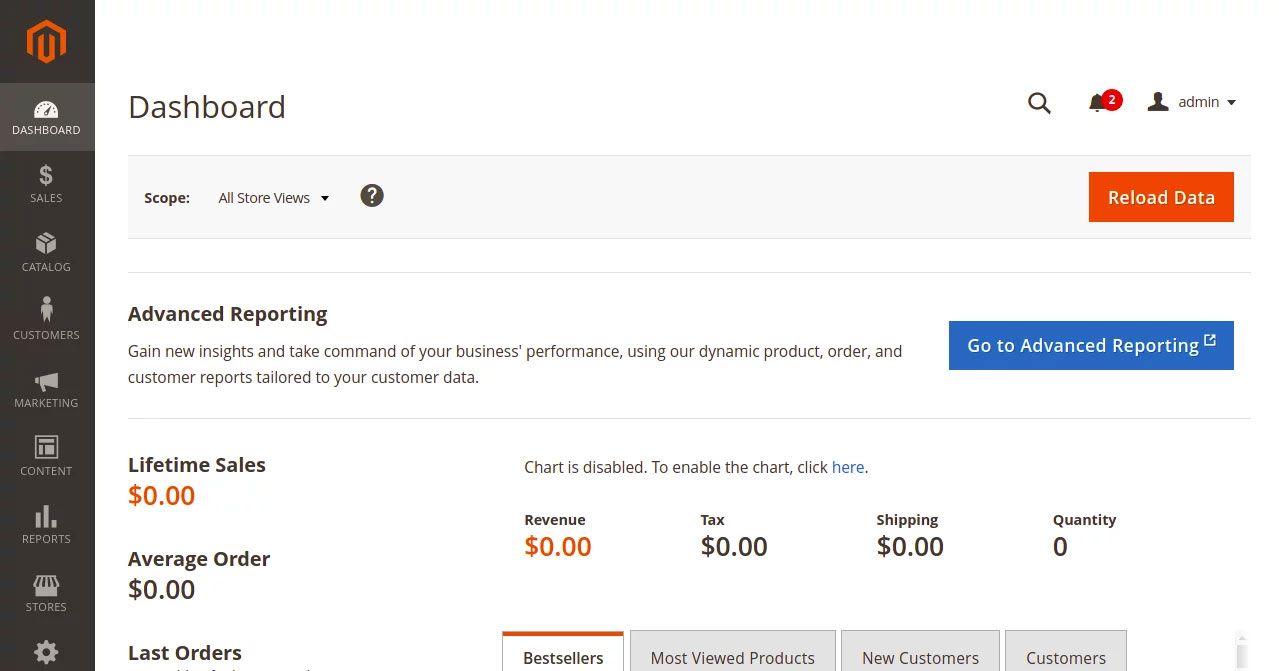
Task: Click the Magento logo
Action: [x=46, y=41]
